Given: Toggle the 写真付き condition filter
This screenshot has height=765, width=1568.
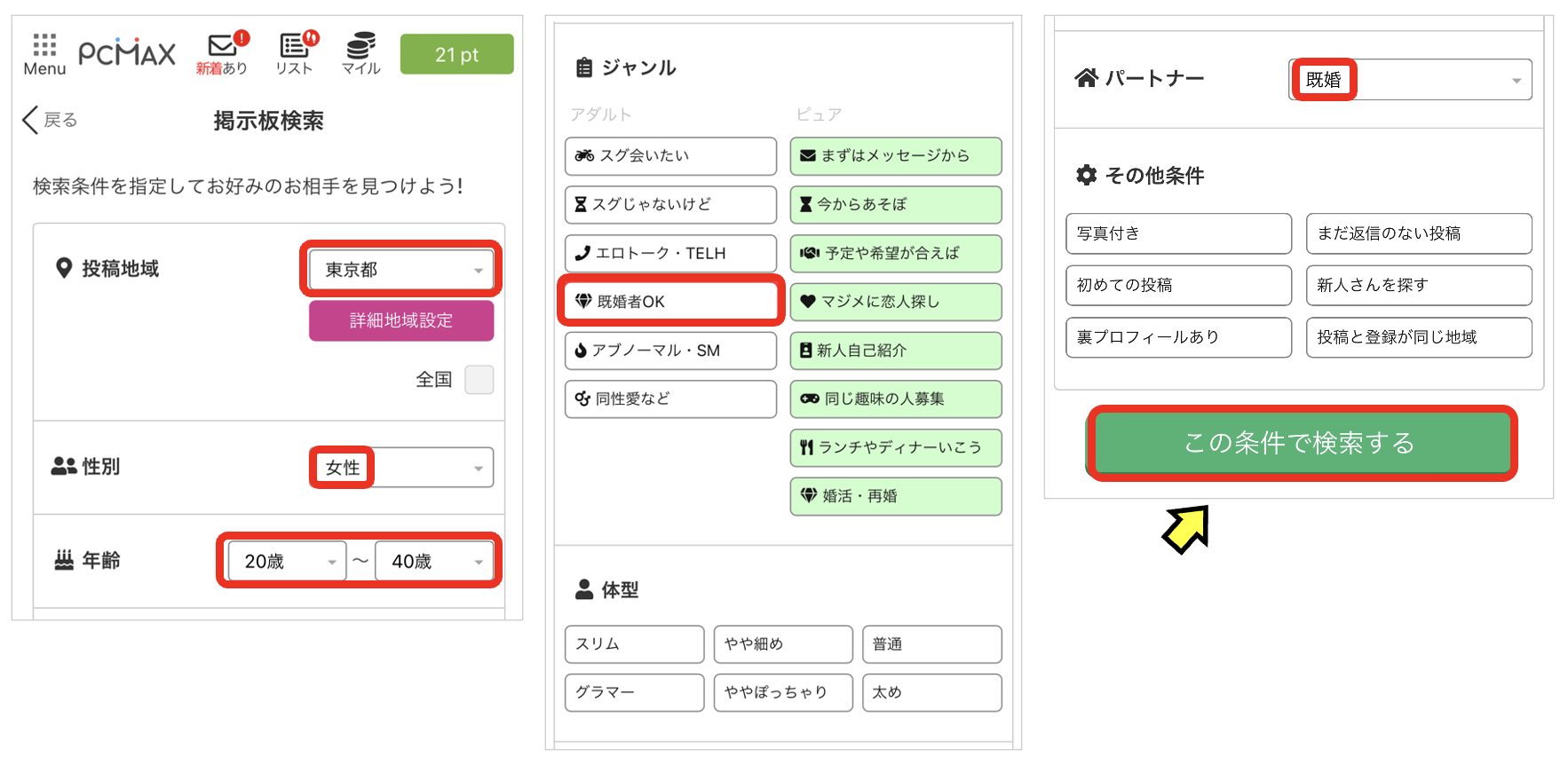Looking at the screenshot, I should 1178,233.
